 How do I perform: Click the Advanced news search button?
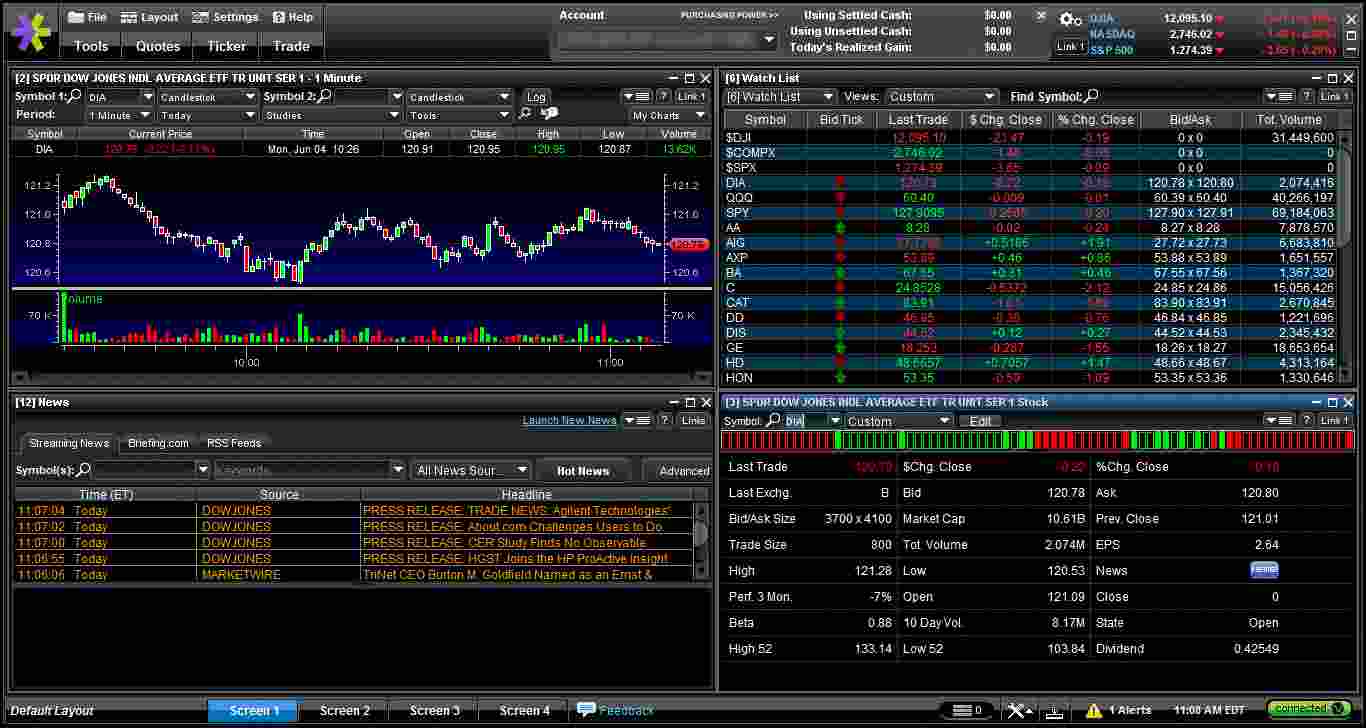click(679, 471)
